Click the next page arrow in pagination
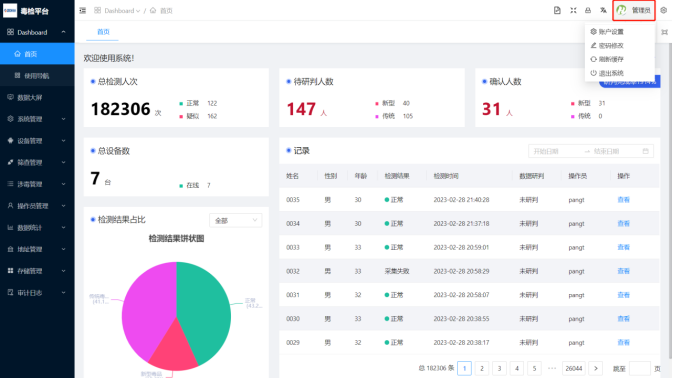 (596, 368)
